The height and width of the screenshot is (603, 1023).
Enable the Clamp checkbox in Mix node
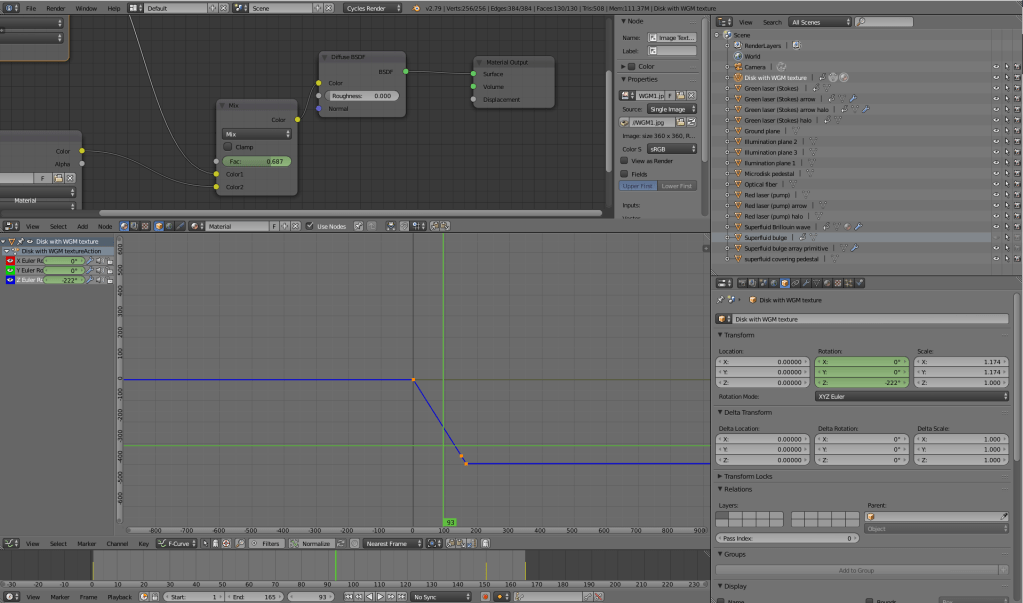point(227,147)
